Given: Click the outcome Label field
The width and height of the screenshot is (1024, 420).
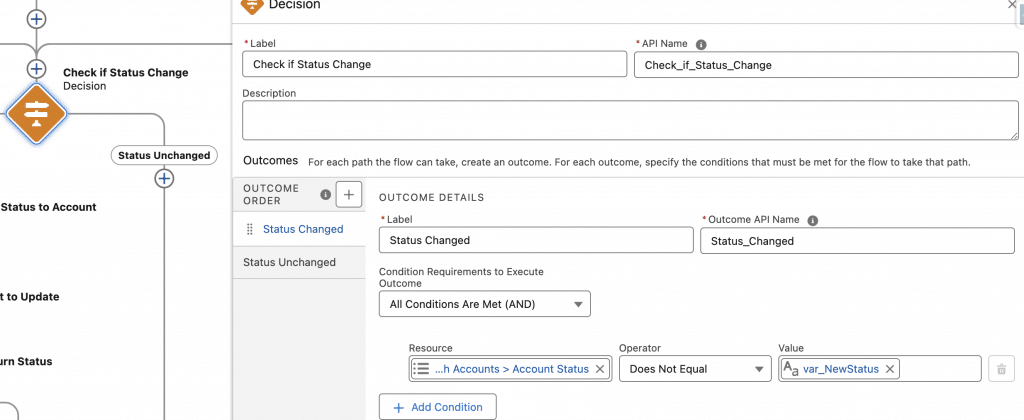Looking at the screenshot, I should coord(535,241).
